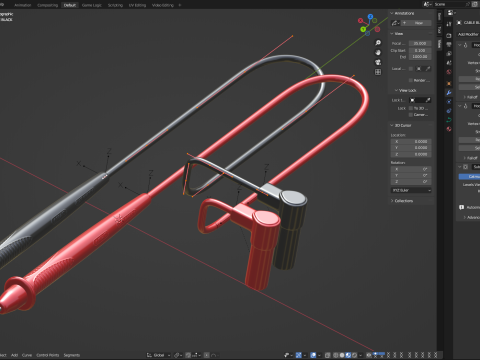Open the Output properties tab icon
This screenshot has width=480, height=360.
(449, 44)
